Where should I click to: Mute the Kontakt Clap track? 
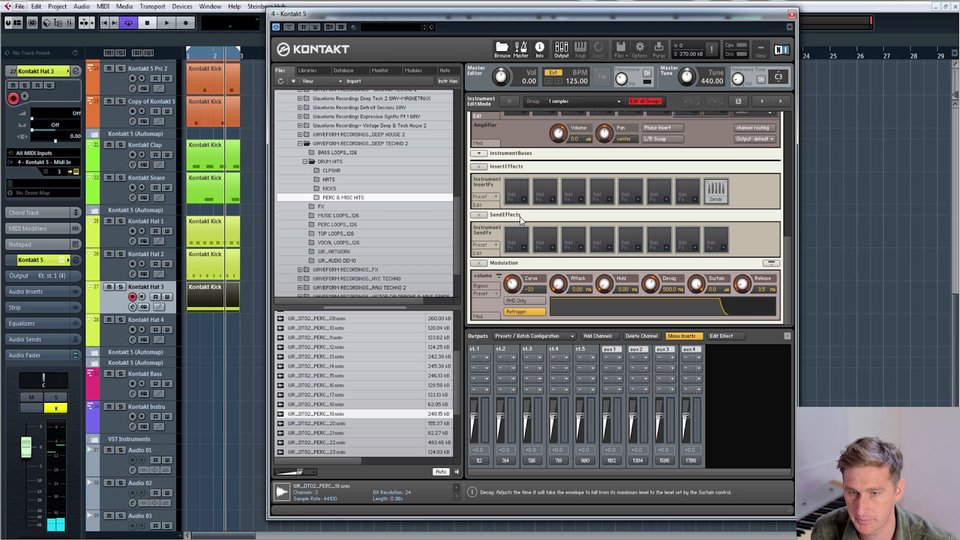pos(109,145)
